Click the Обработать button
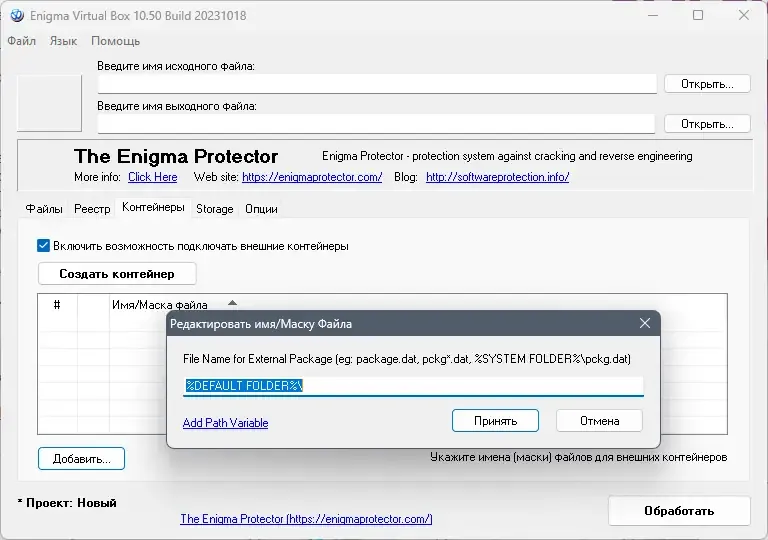The image size is (768, 540). click(x=679, y=511)
